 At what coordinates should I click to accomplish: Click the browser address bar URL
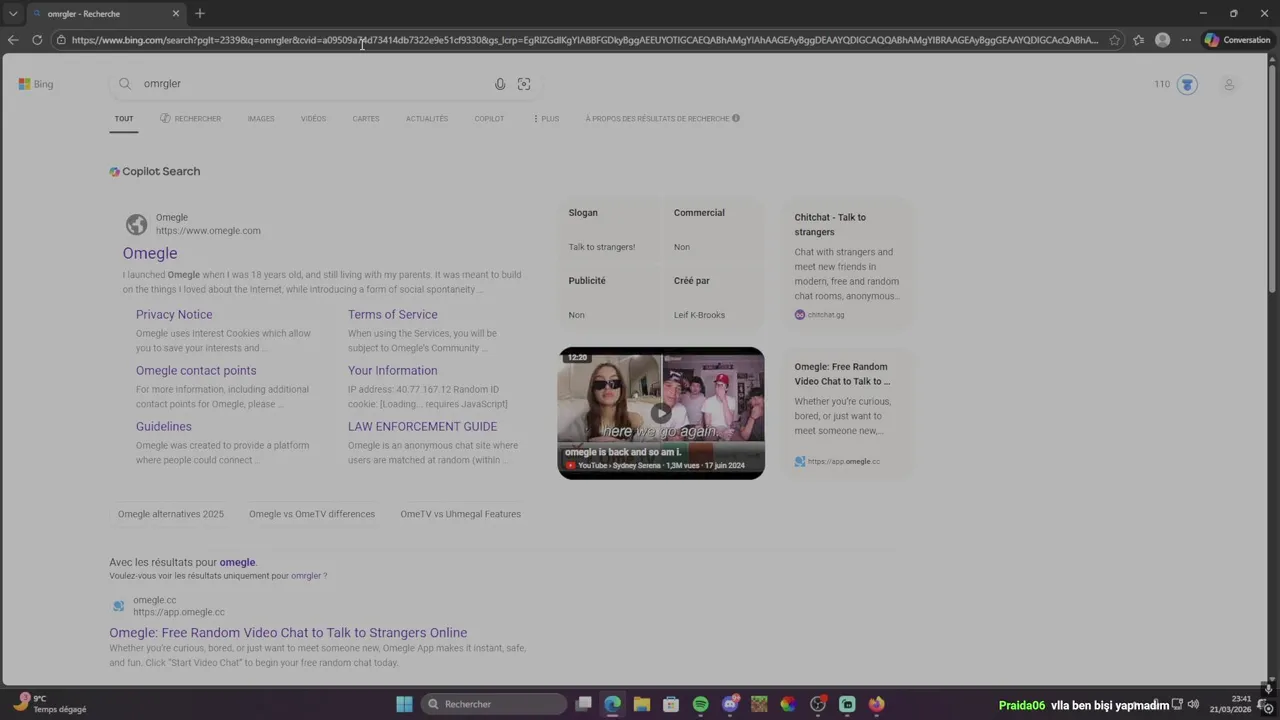click(x=585, y=40)
